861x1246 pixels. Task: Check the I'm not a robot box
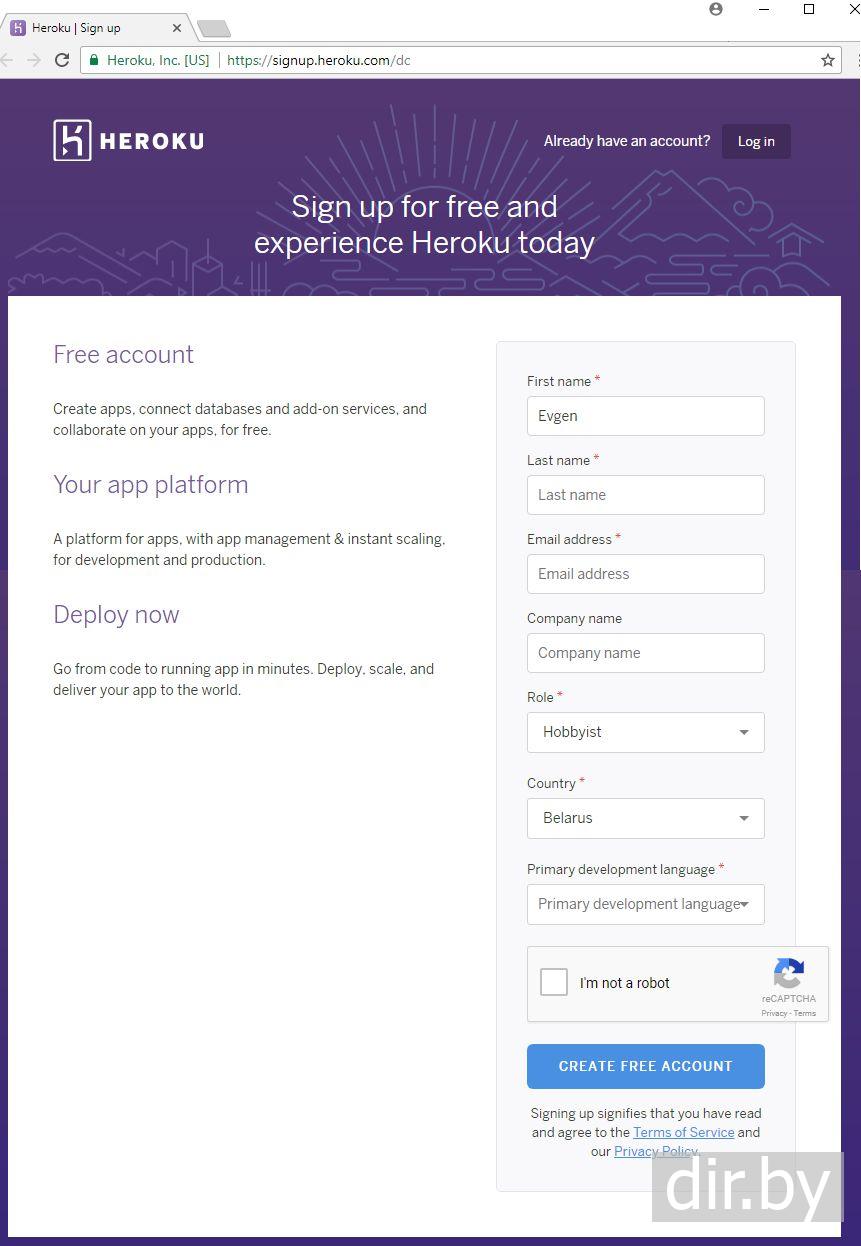tap(554, 982)
